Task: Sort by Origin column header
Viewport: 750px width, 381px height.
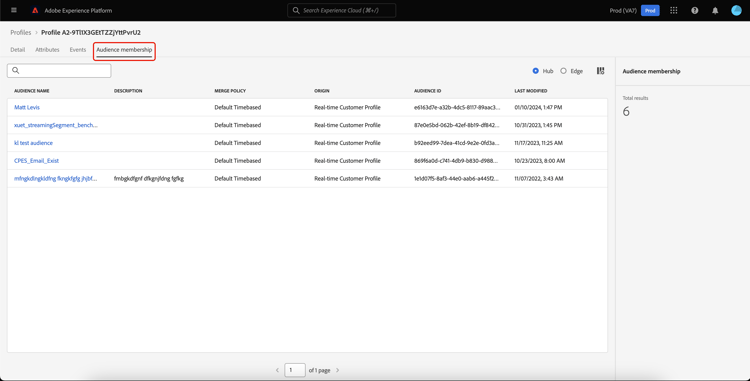Action: [x=322, y=91]
